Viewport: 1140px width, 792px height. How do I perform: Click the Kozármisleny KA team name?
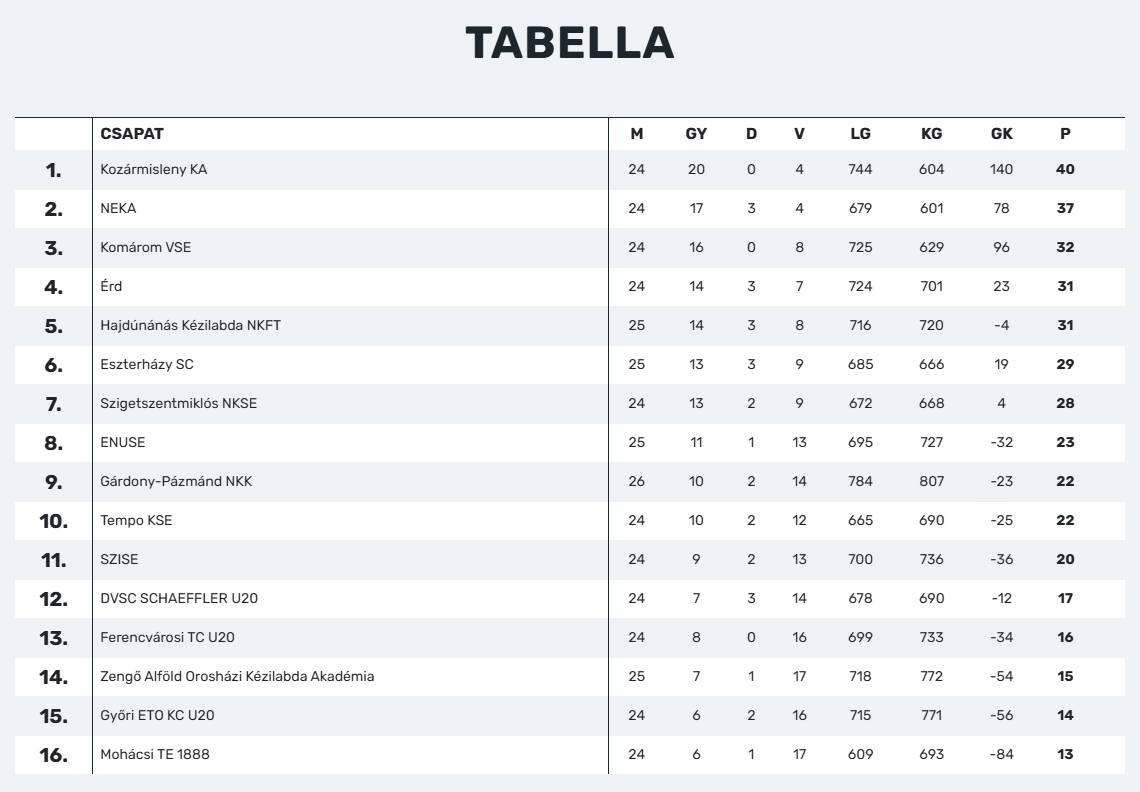[153, 169]
